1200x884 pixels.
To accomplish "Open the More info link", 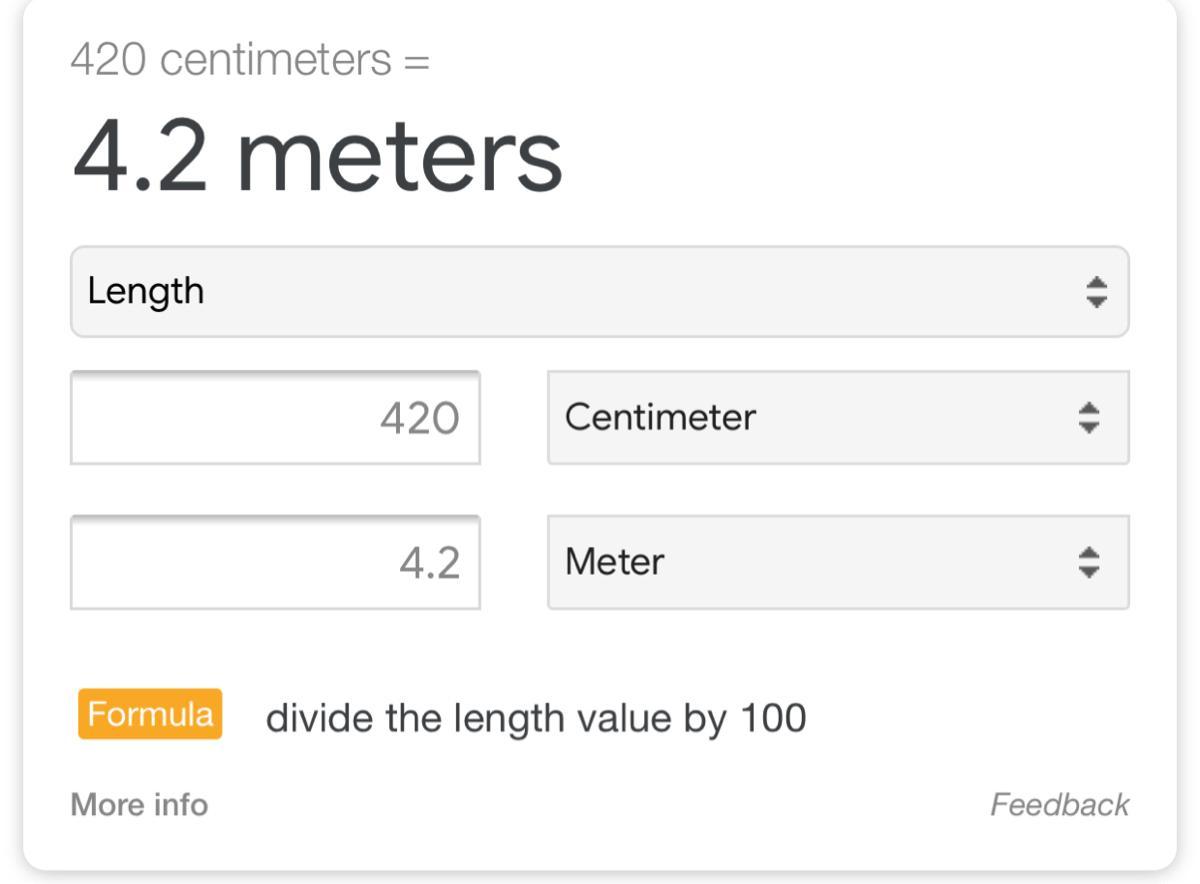I will point(139,804).
